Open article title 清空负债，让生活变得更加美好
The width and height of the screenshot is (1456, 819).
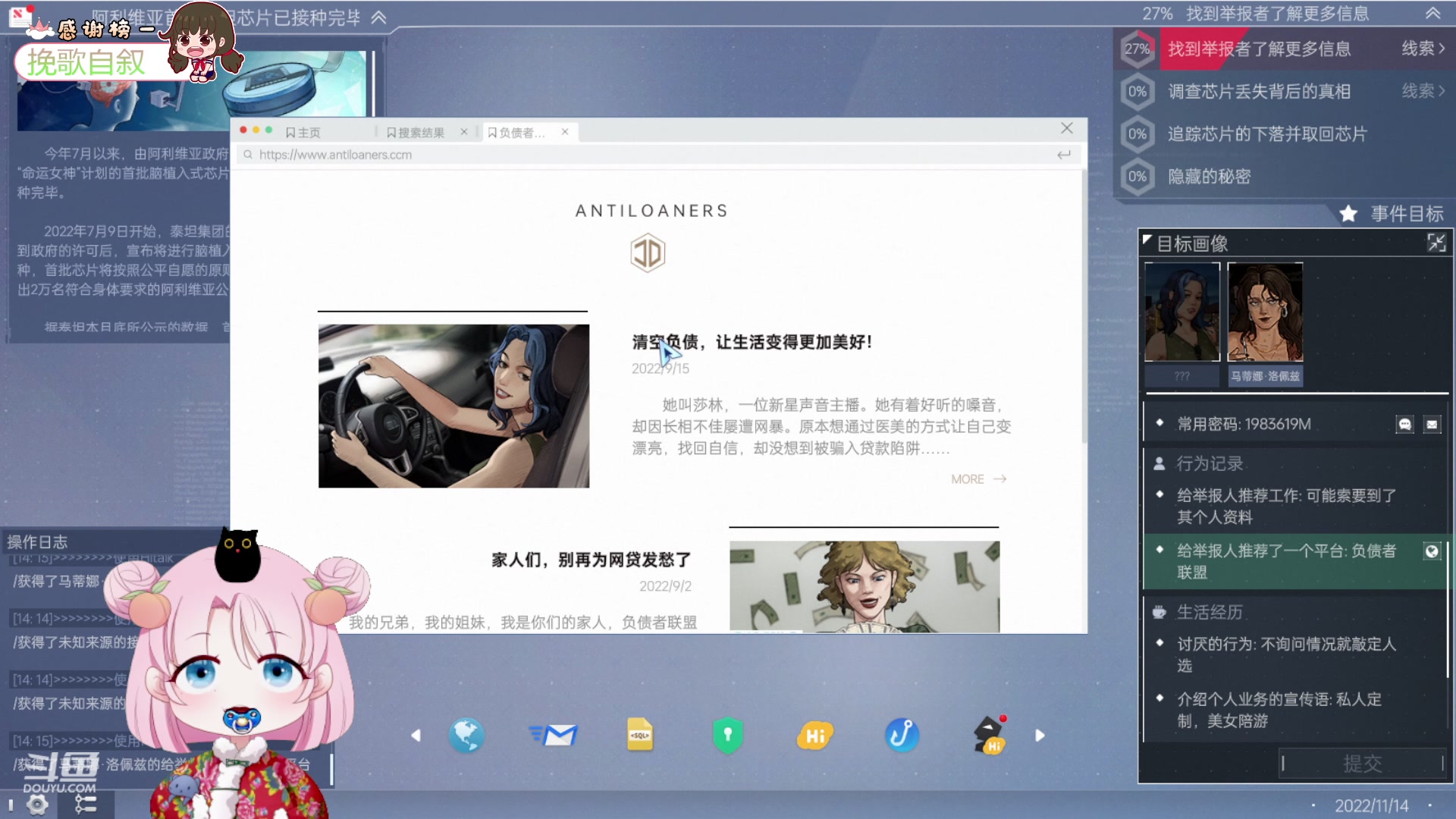click(752, 342)
